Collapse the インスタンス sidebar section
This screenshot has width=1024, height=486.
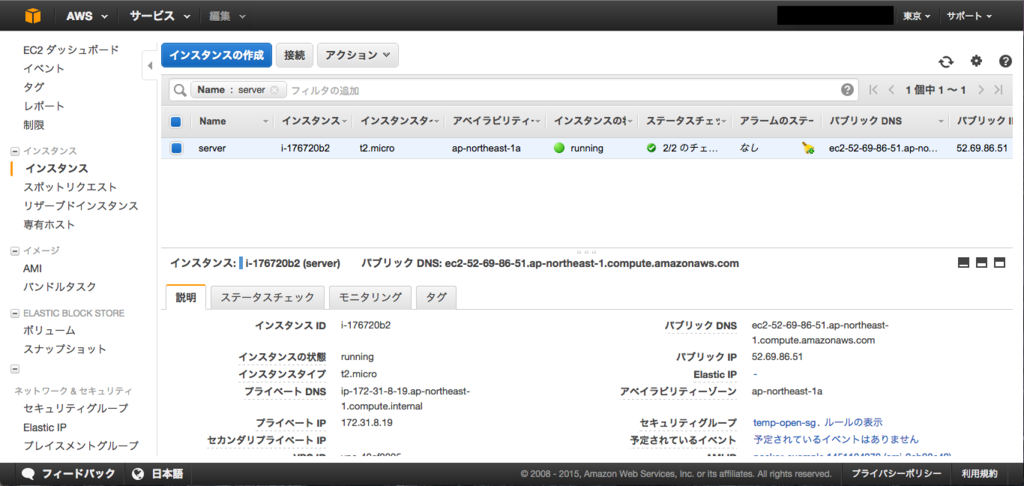15,151
